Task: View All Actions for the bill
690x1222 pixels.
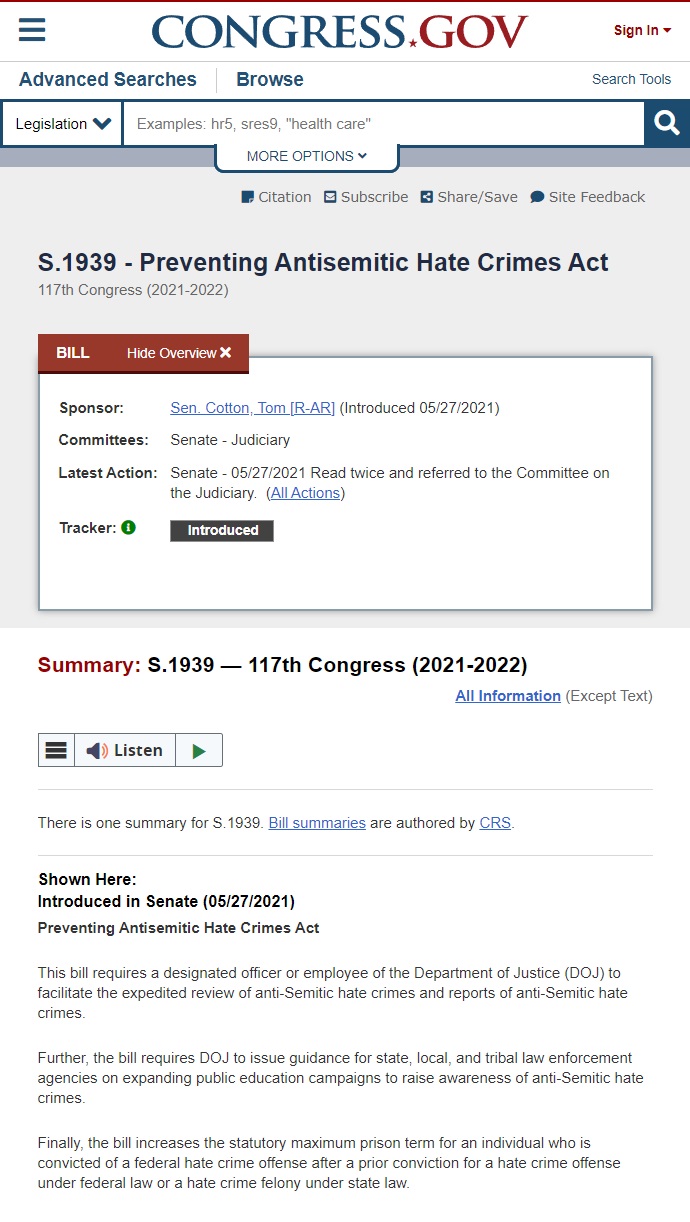Action: 306,493
